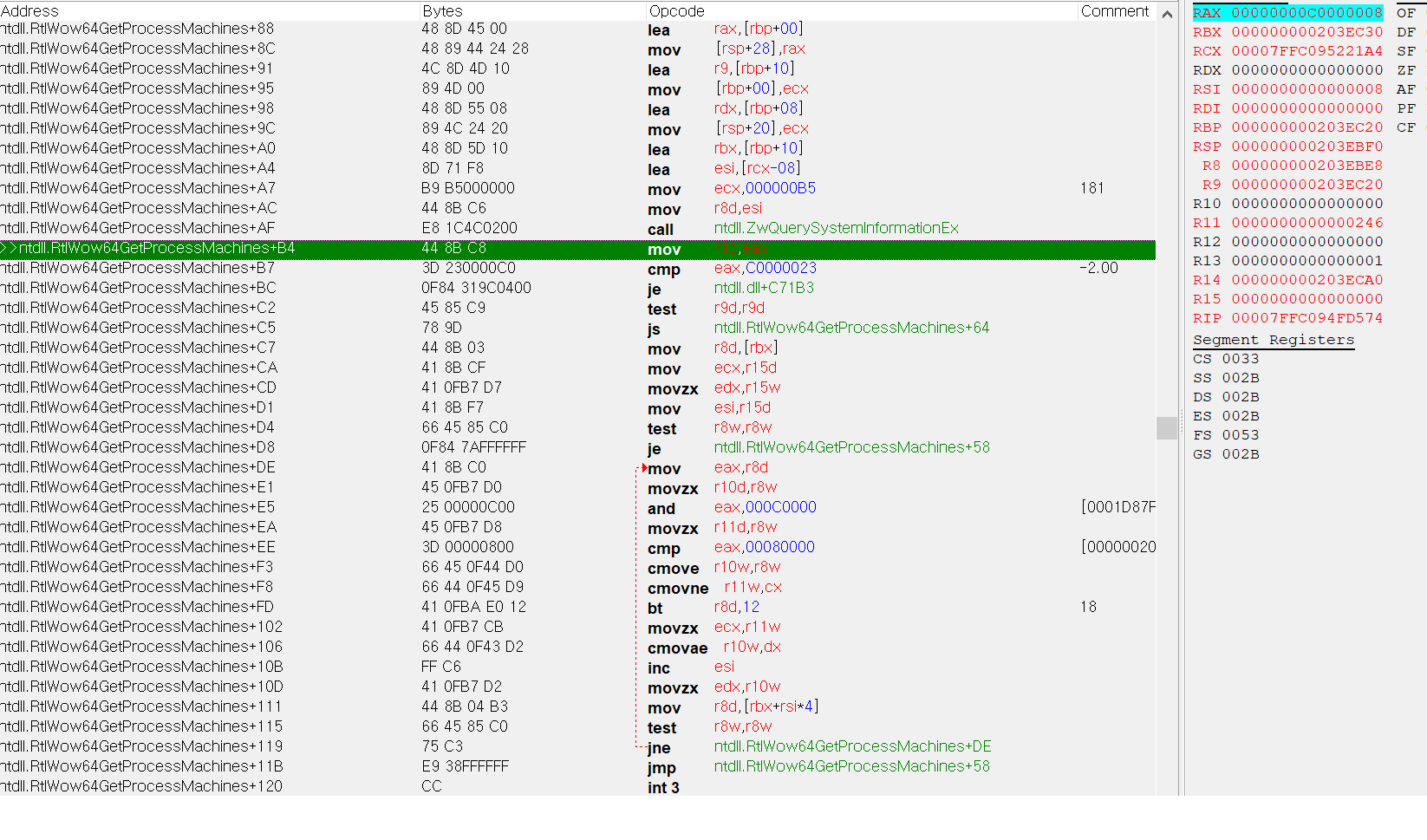Toggle the CF flag
The image size is (1427, 840).
tap(1407, 127)
